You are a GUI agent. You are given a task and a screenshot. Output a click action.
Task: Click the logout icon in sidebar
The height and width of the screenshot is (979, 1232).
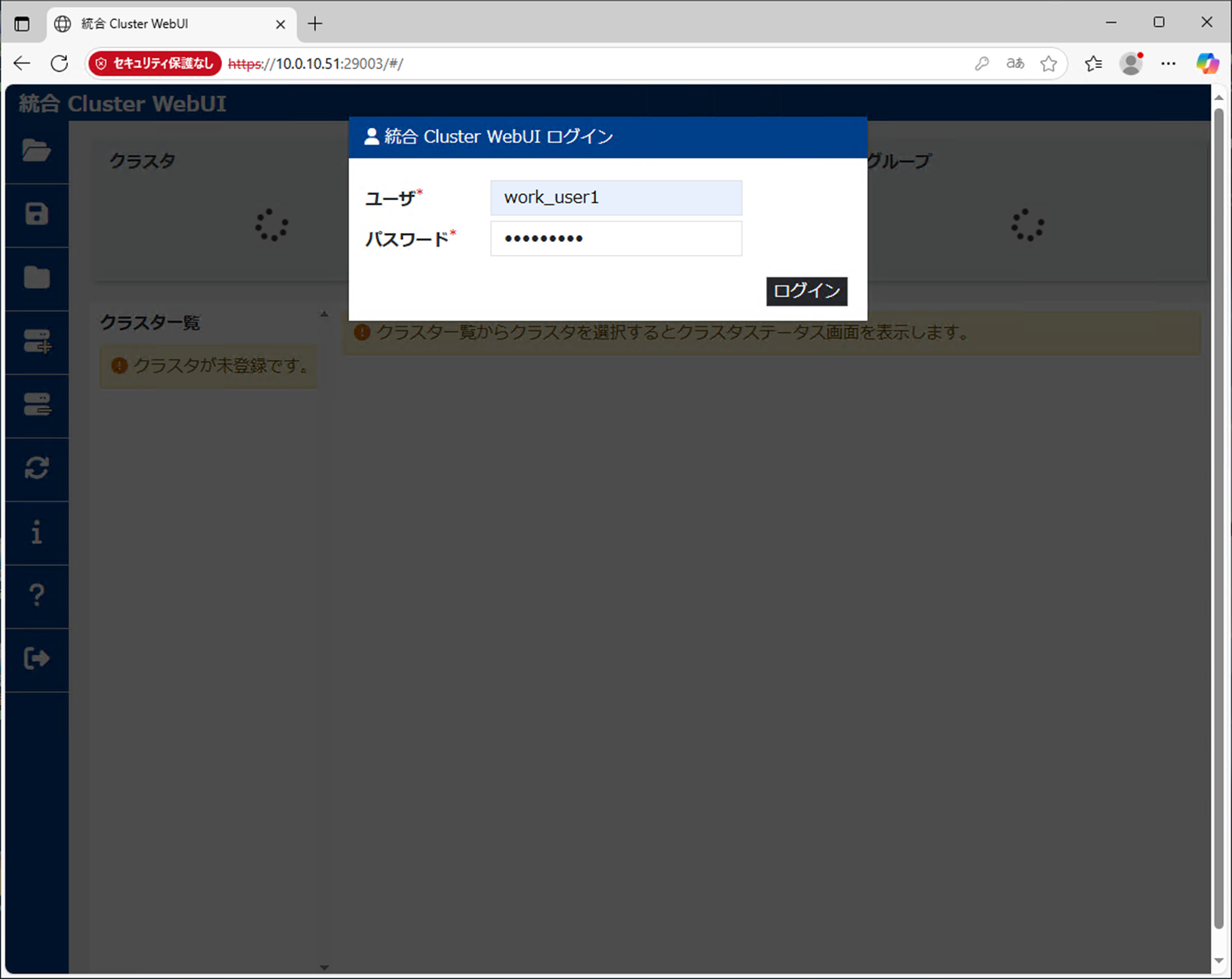pyautogui.click(x=37, y=659)
